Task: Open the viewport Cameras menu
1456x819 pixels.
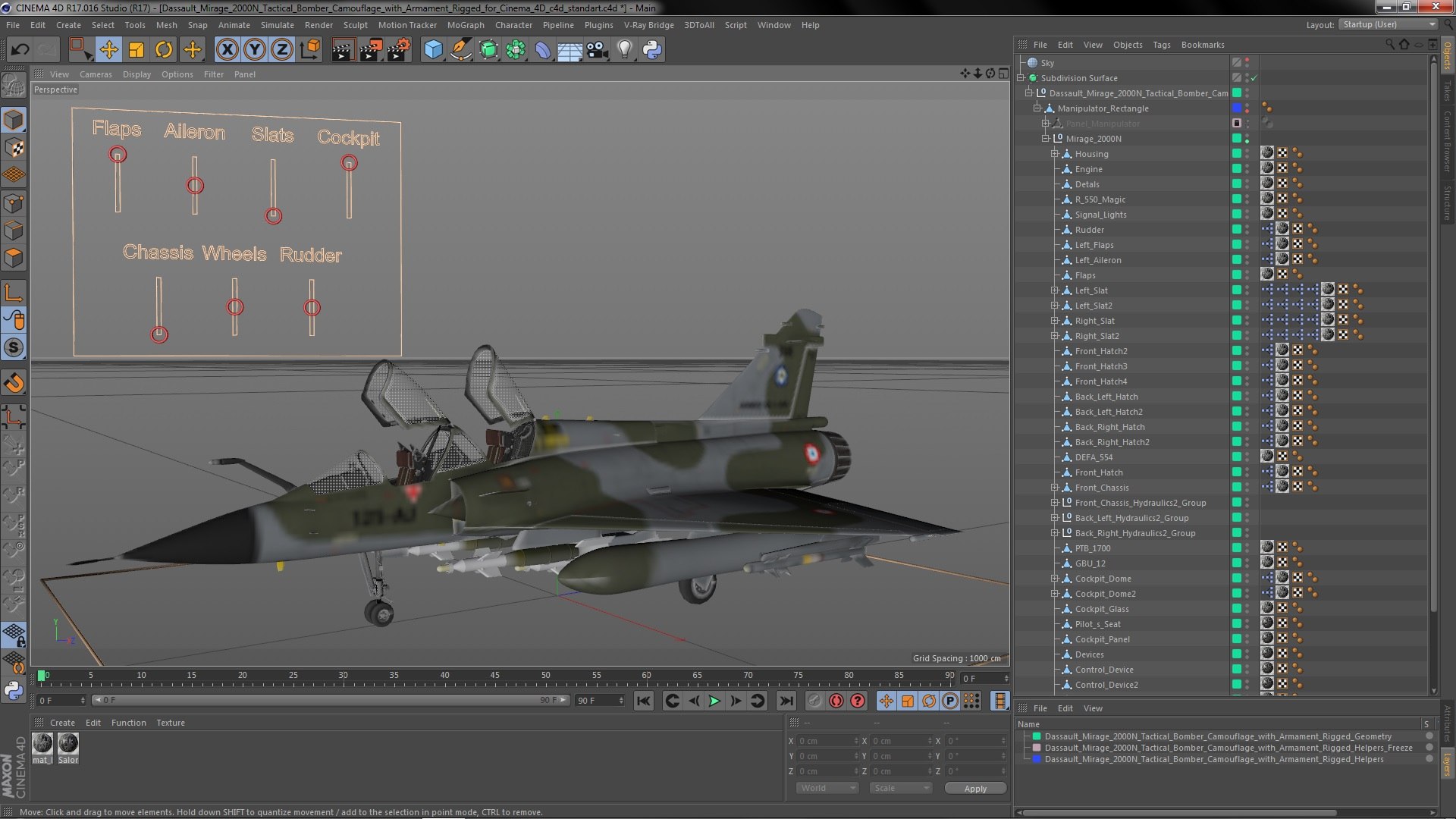Action: [96, 74]
